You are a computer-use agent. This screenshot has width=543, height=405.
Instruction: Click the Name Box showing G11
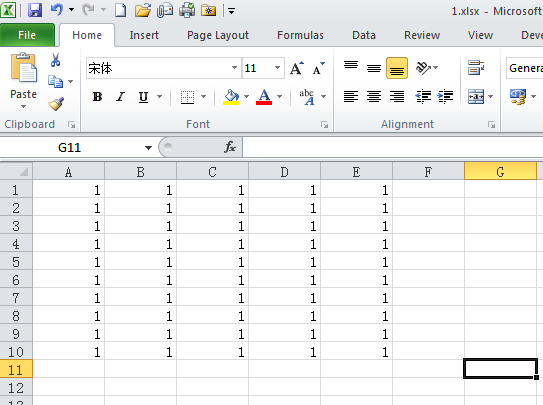coord(69,147)
